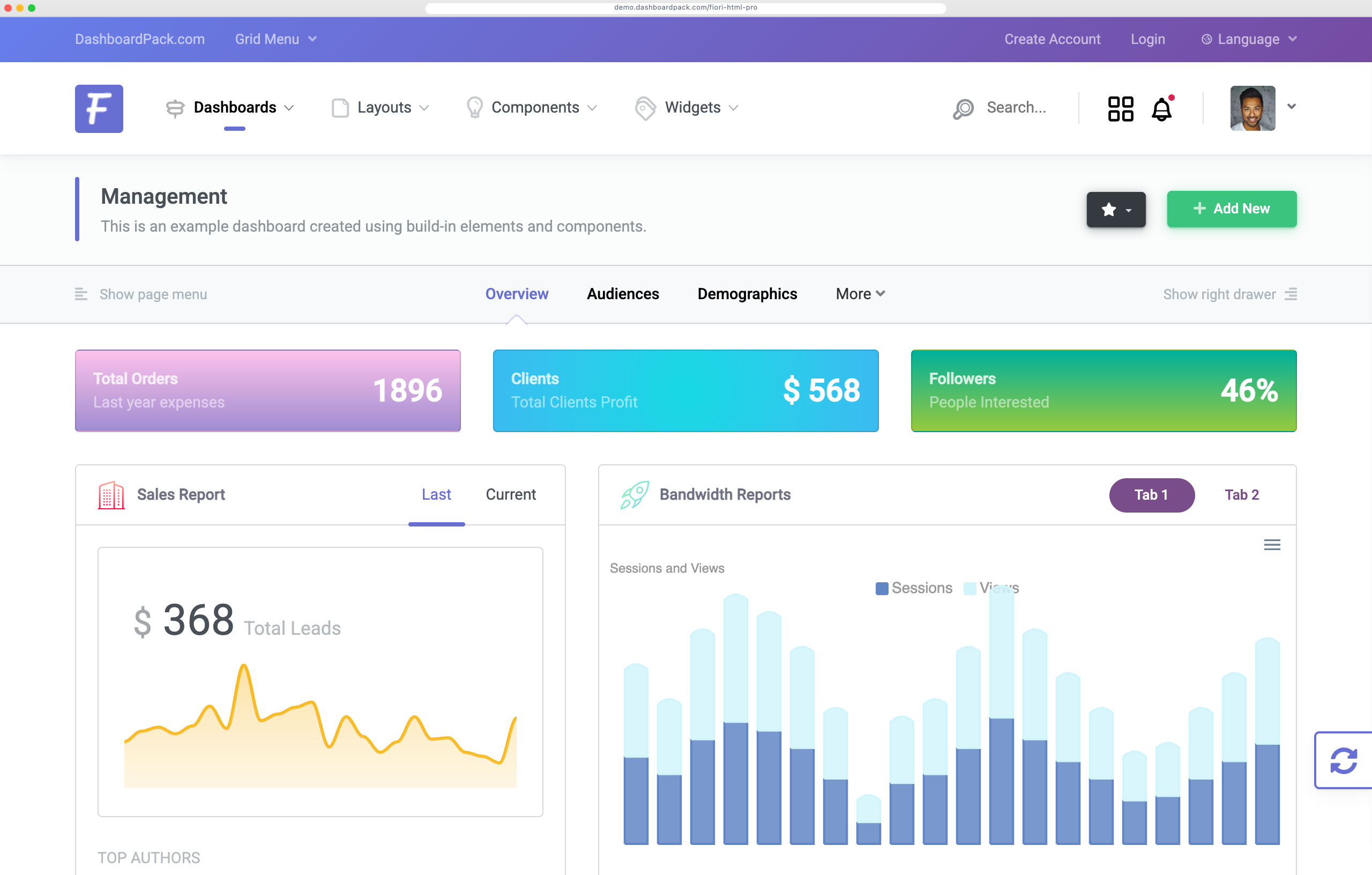Select the Current tab in Sales Report
This screenshot has width=1372, height=875.
coord(511,495)
